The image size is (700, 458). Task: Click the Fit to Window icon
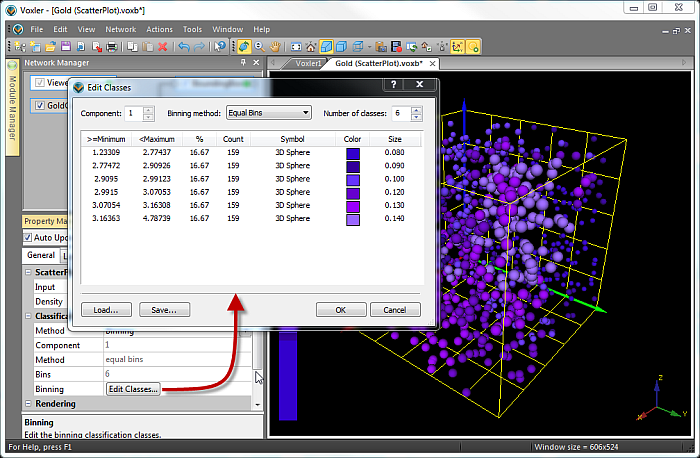[296, 46]
